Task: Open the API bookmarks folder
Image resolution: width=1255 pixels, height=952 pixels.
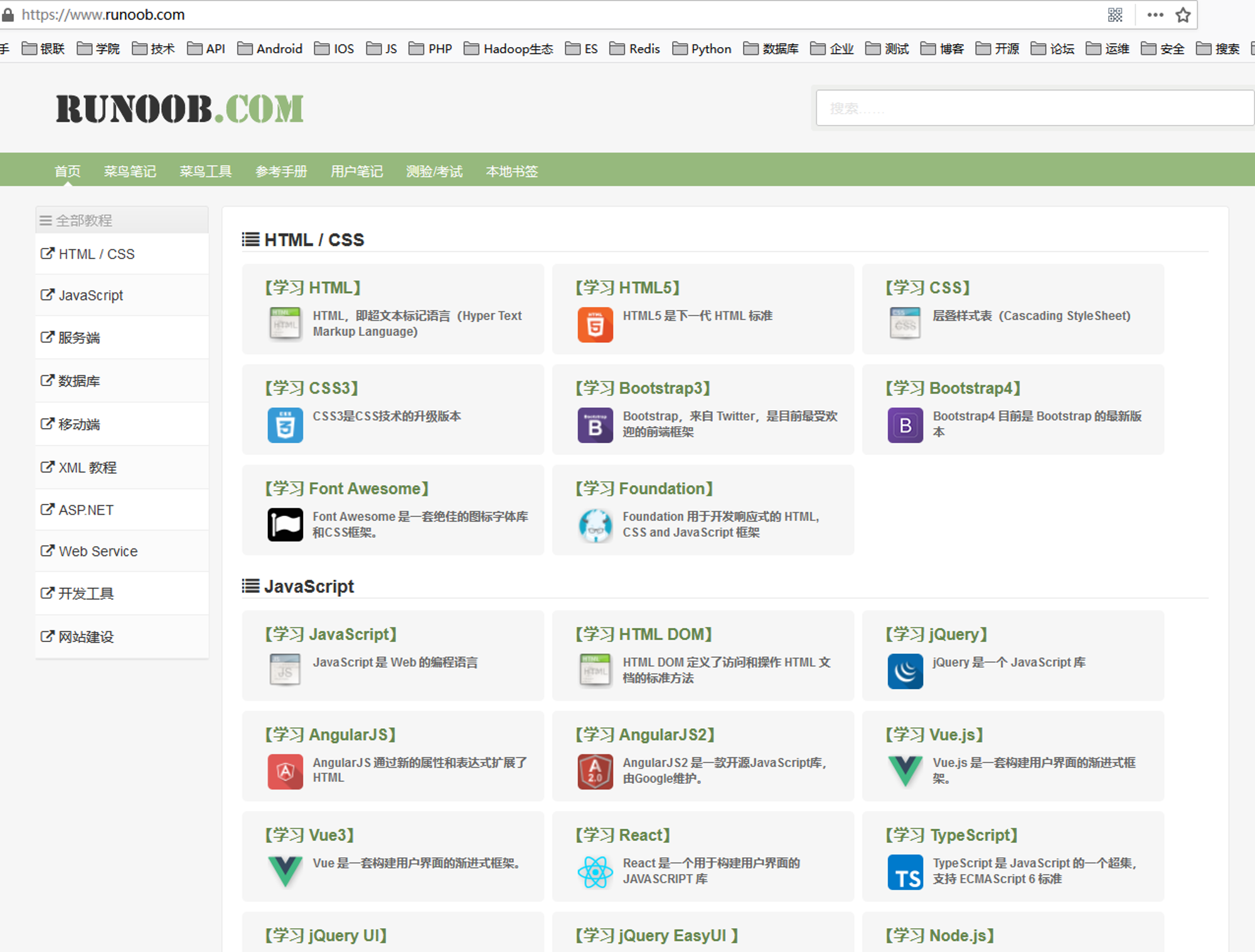Action: [206, 49]
